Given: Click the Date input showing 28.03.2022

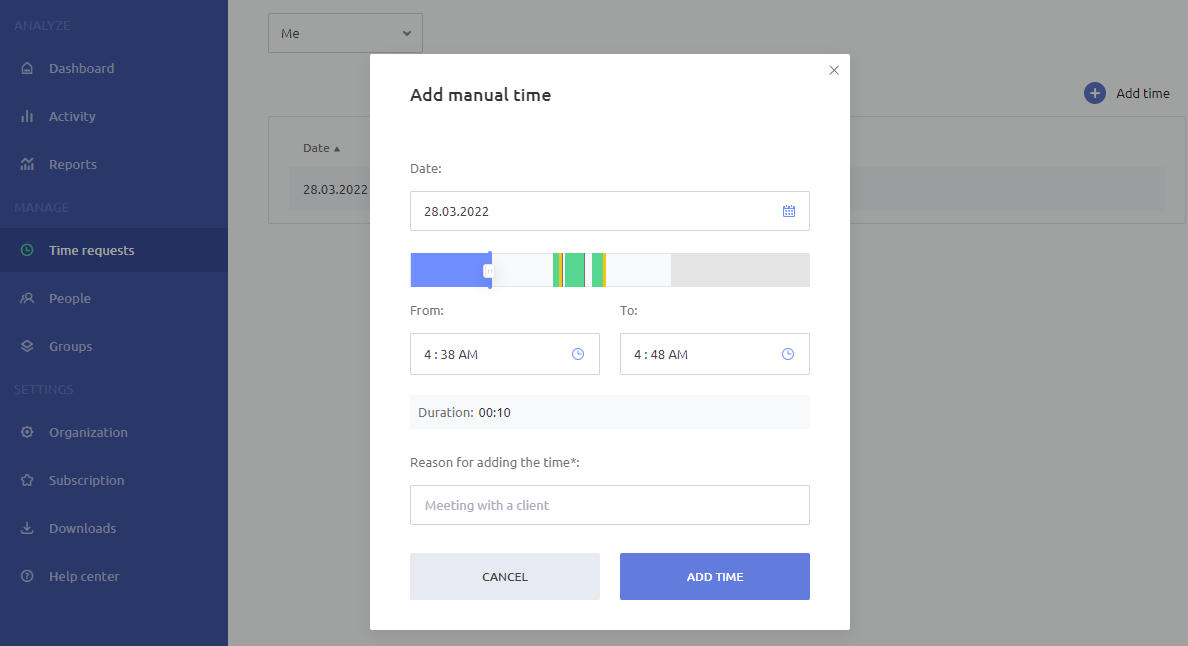Looking at the screenshot, I should pyautogui.click(x=610, y=211).
